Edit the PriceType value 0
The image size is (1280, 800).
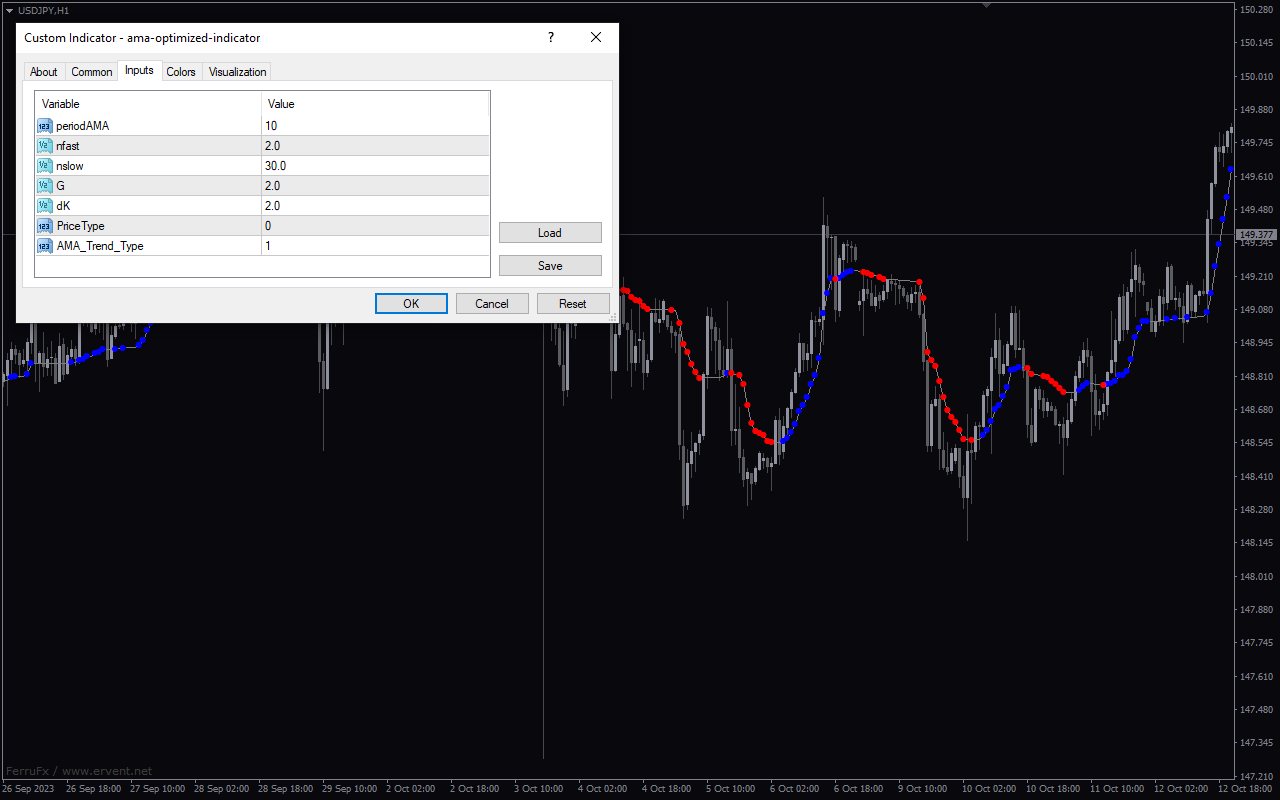[375, 226]
